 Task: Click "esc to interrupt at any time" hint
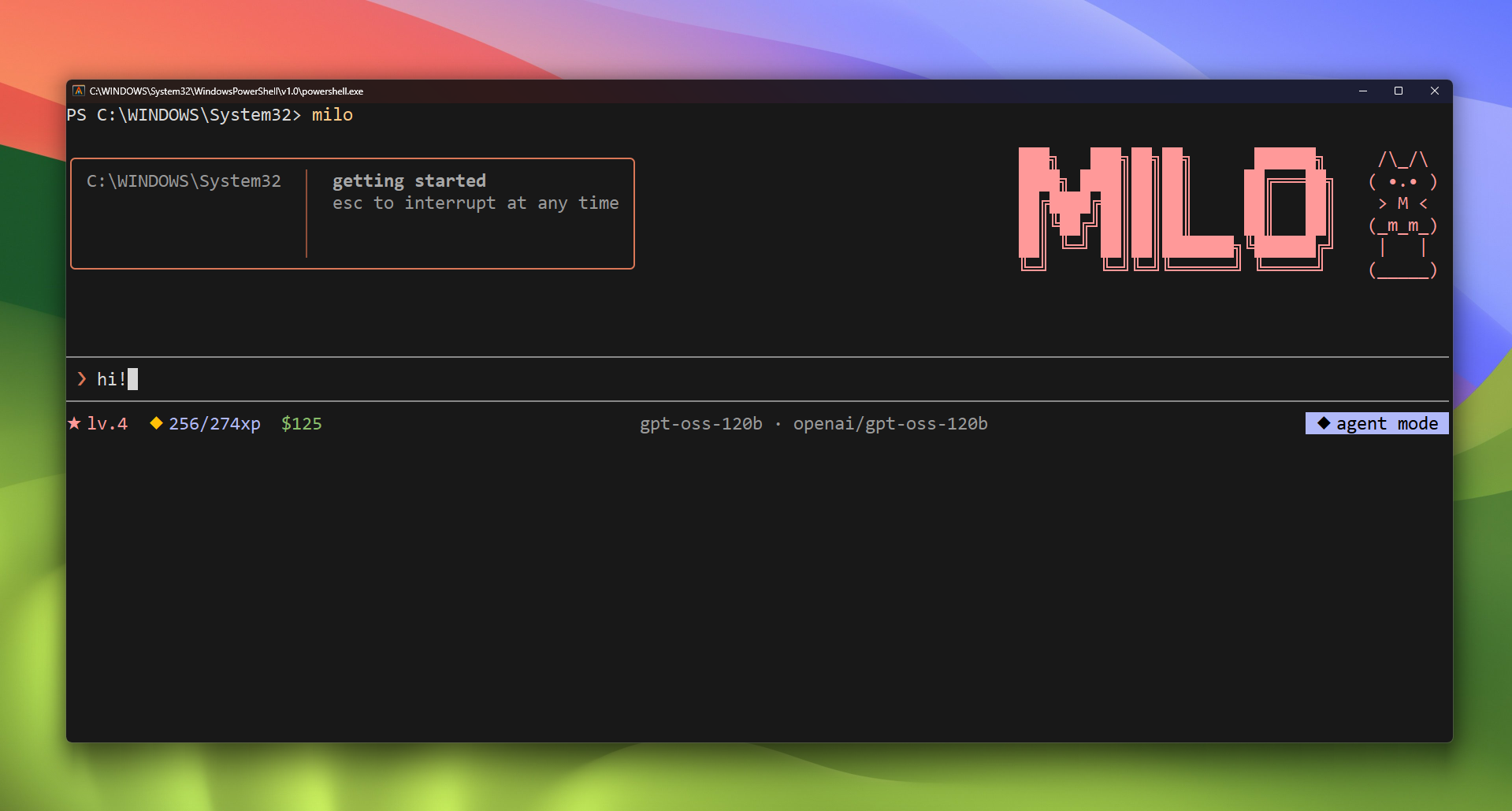point(475,203)
